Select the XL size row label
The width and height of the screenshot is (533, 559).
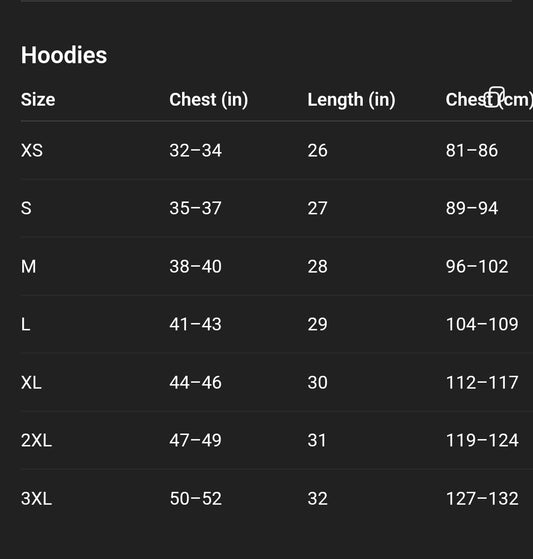(31, 383)
